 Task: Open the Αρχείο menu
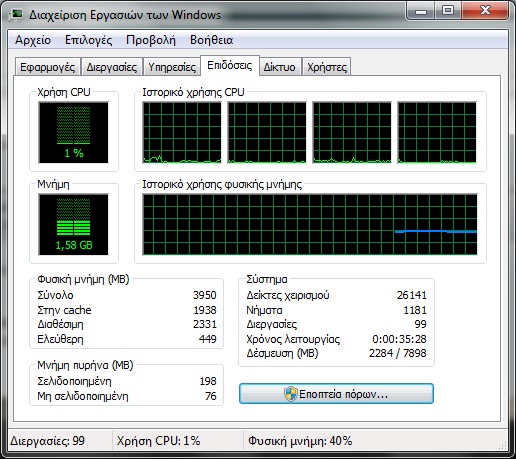33,40
